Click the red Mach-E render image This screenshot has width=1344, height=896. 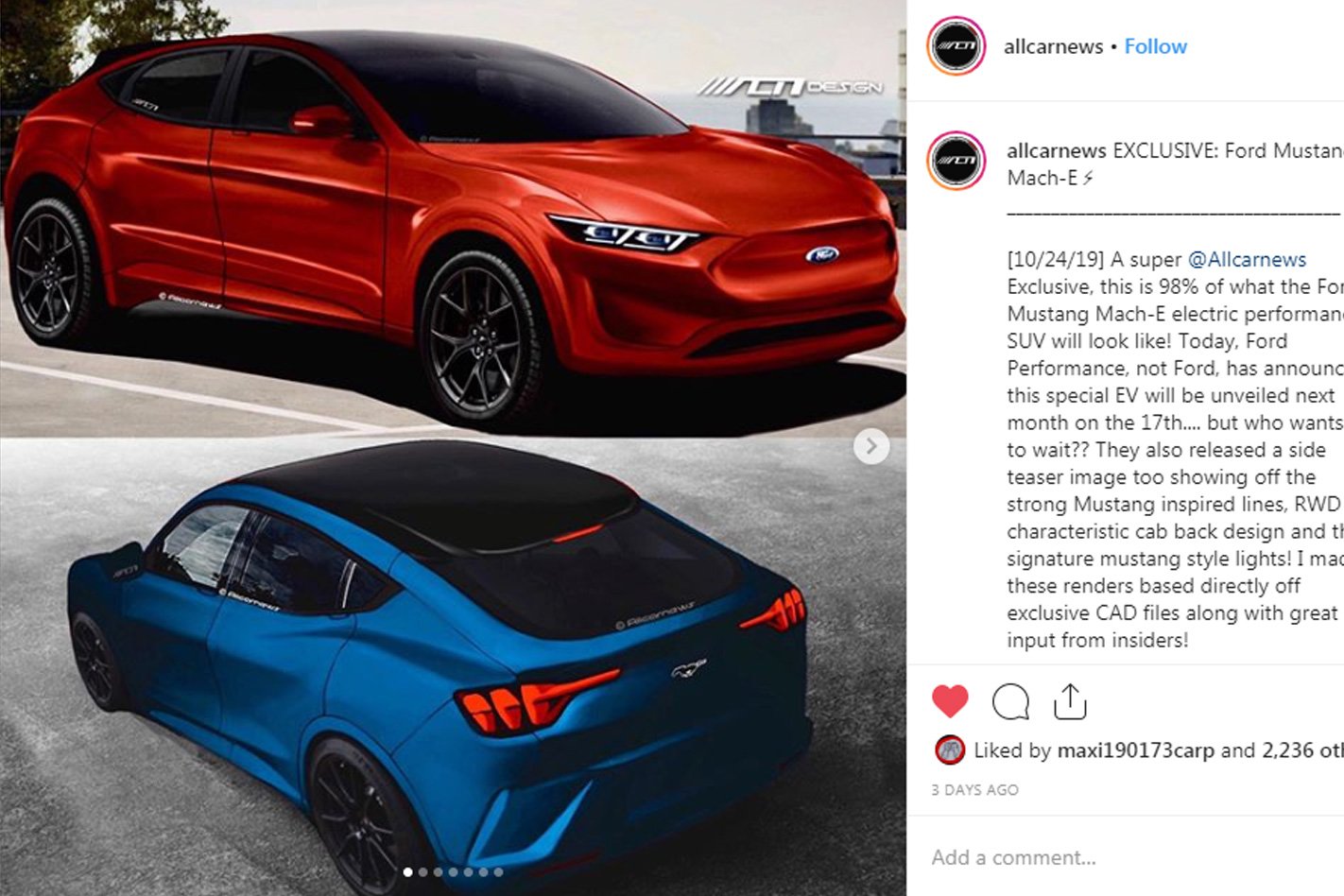453,218
